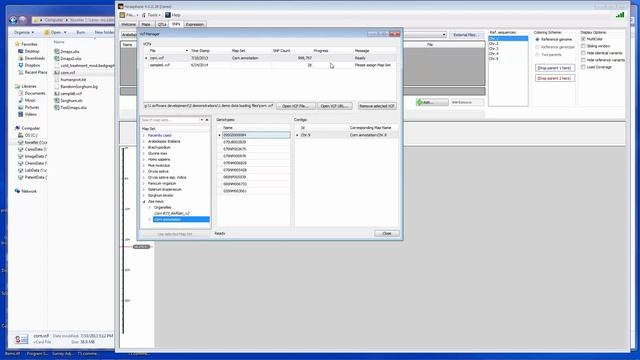Sort VCFs by Time Stamp column
This screenshot has width=640, height=360.
point(200,51)
